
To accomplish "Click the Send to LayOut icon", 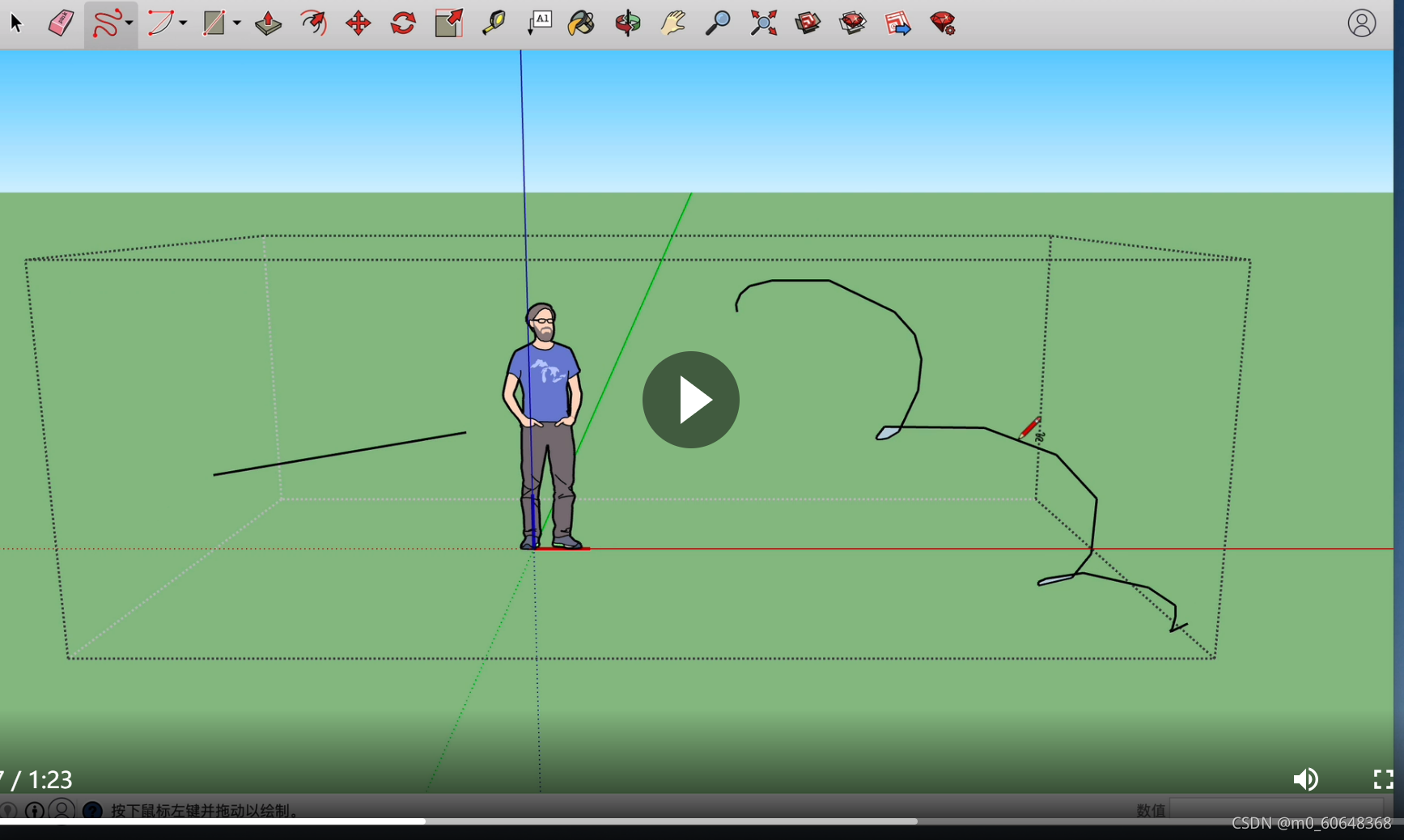I will pos(897,23).
